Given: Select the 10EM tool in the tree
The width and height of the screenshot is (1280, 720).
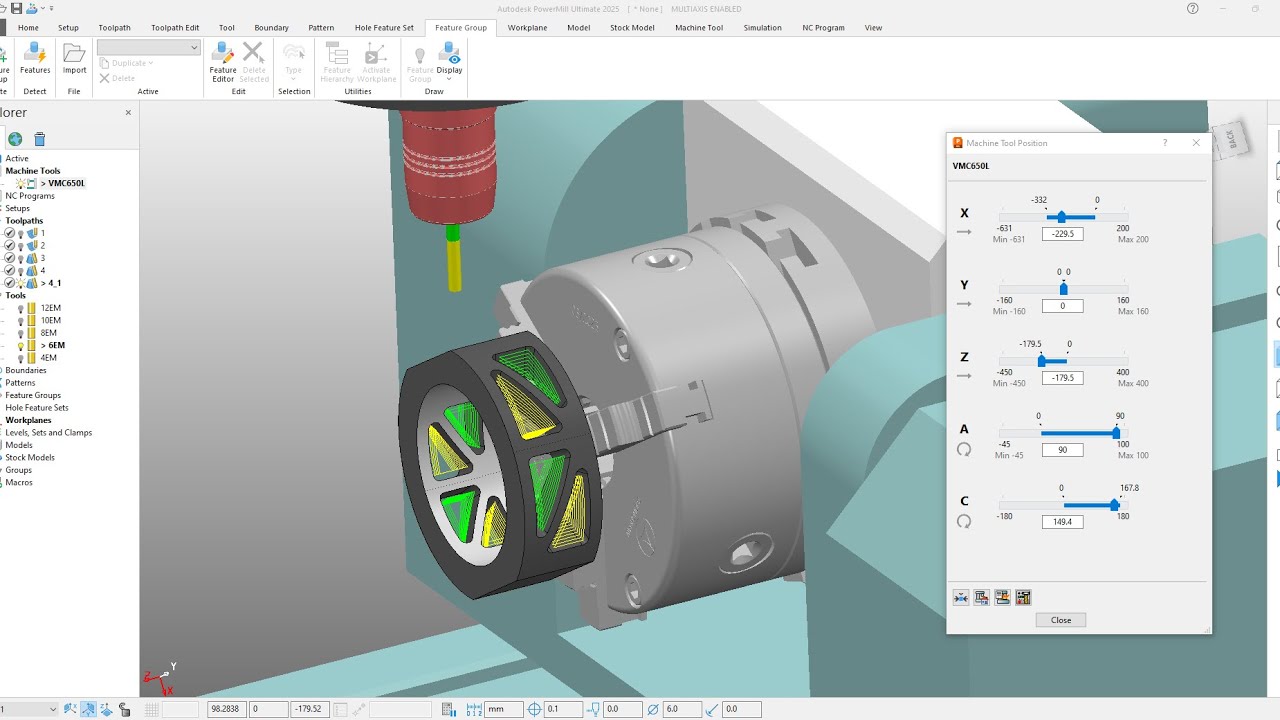Looking at the screenshot, I should click(49, 320).
